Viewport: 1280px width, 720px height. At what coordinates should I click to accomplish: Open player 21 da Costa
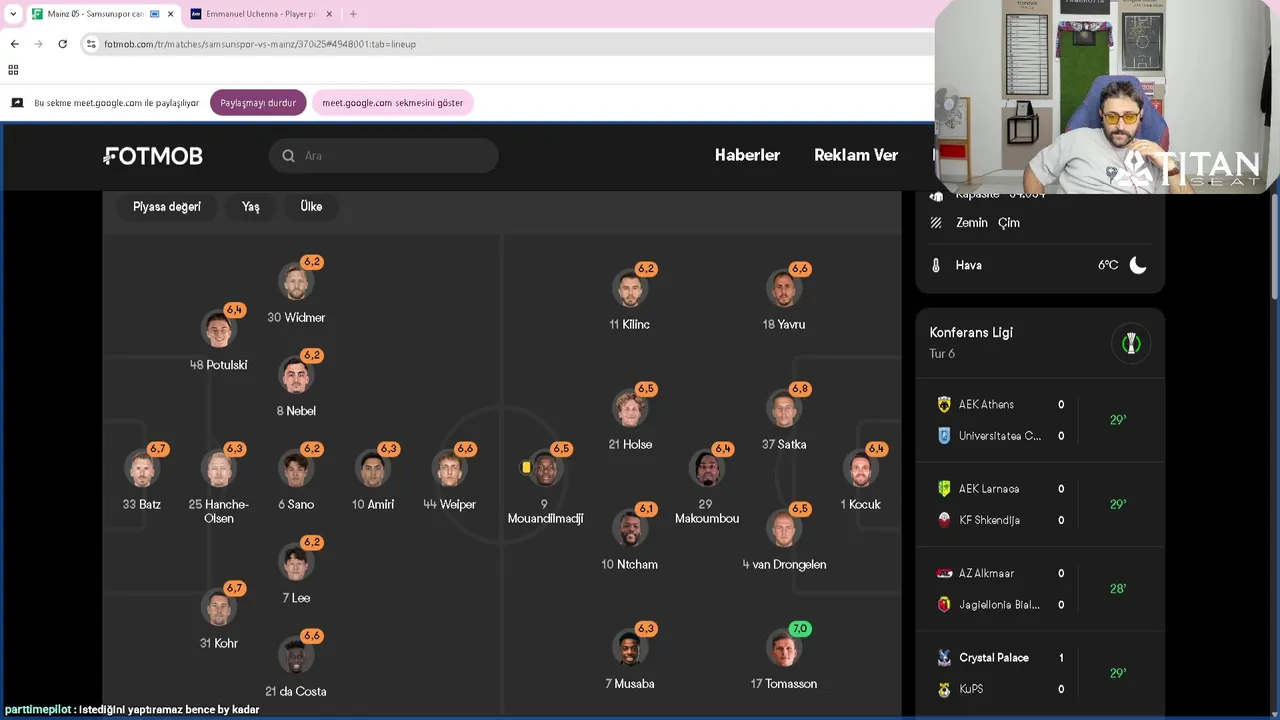point(296,664)
